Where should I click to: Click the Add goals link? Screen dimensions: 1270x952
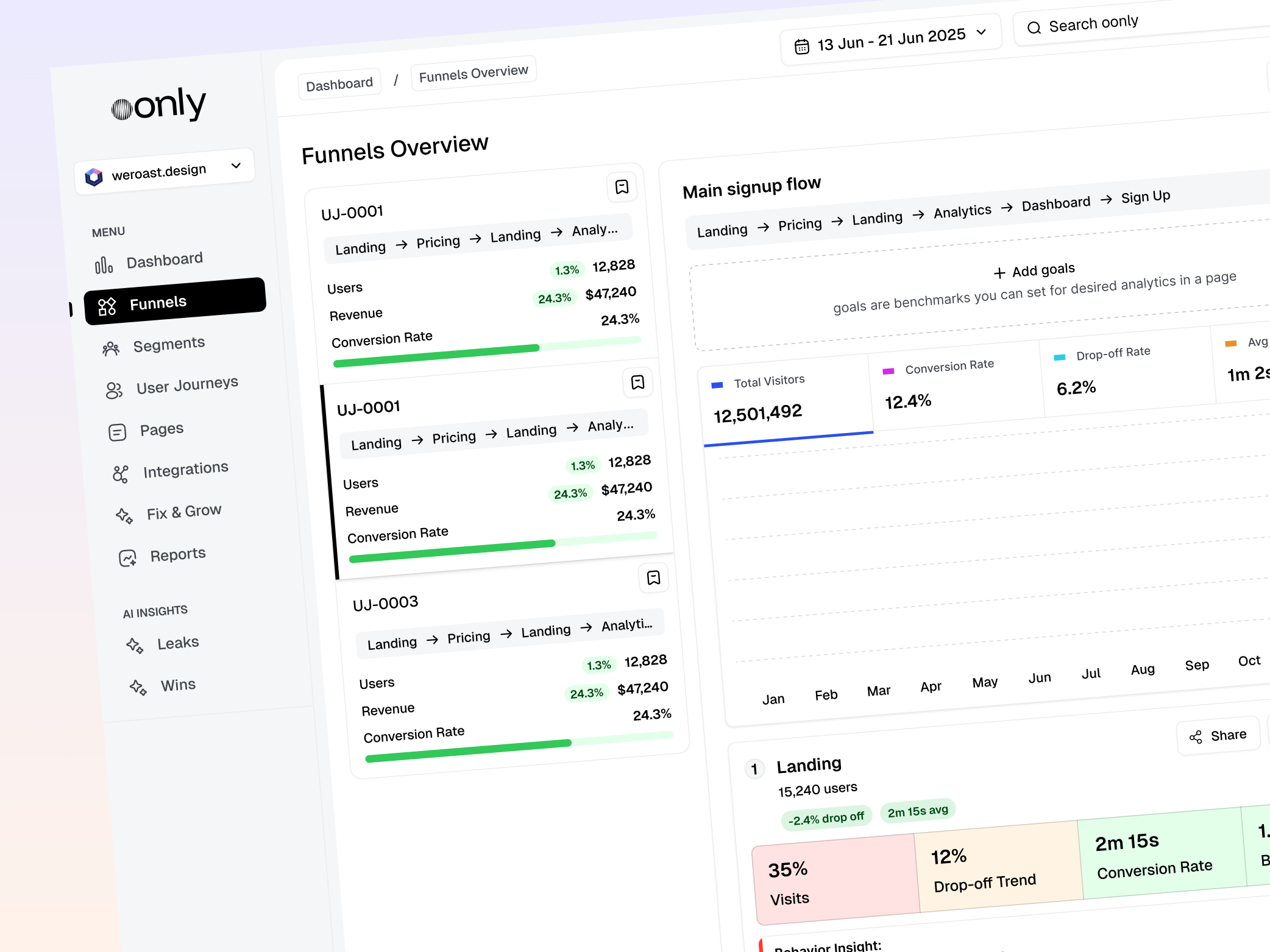1034,270
